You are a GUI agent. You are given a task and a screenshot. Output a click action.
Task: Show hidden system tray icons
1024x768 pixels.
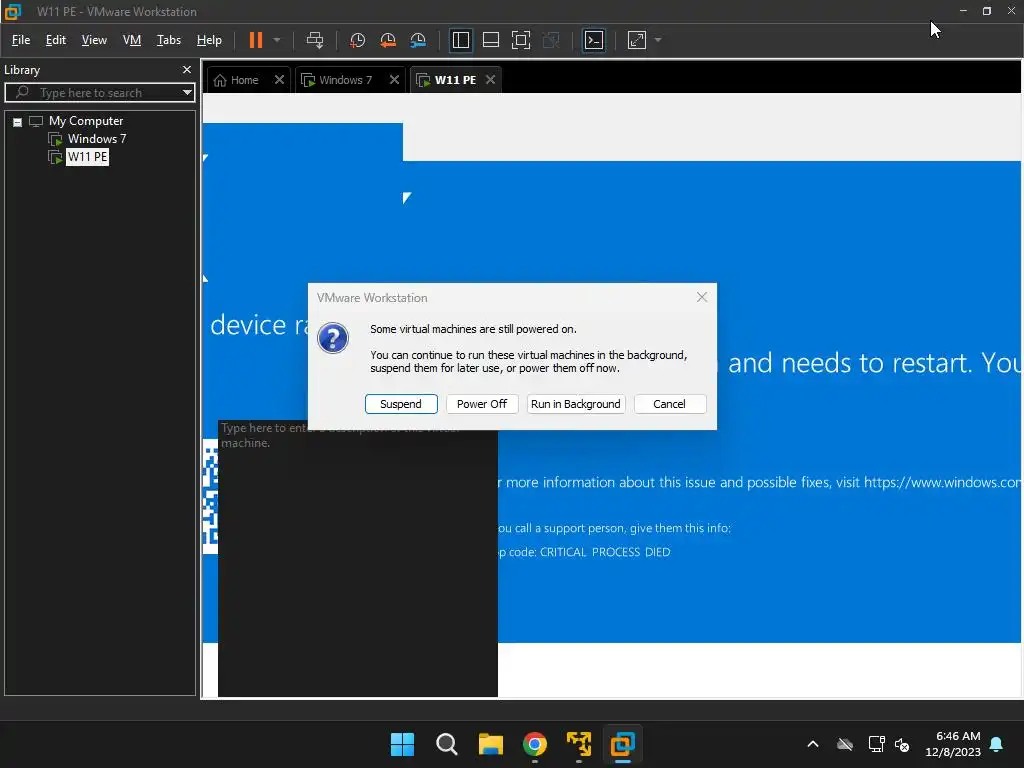(813, 744)
